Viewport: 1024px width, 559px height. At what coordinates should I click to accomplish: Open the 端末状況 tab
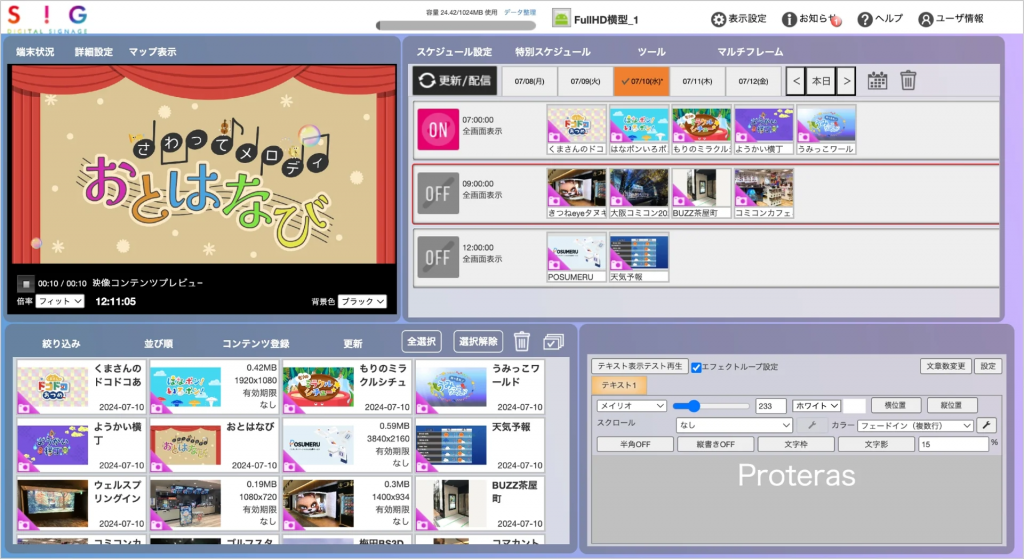[35, 52]
